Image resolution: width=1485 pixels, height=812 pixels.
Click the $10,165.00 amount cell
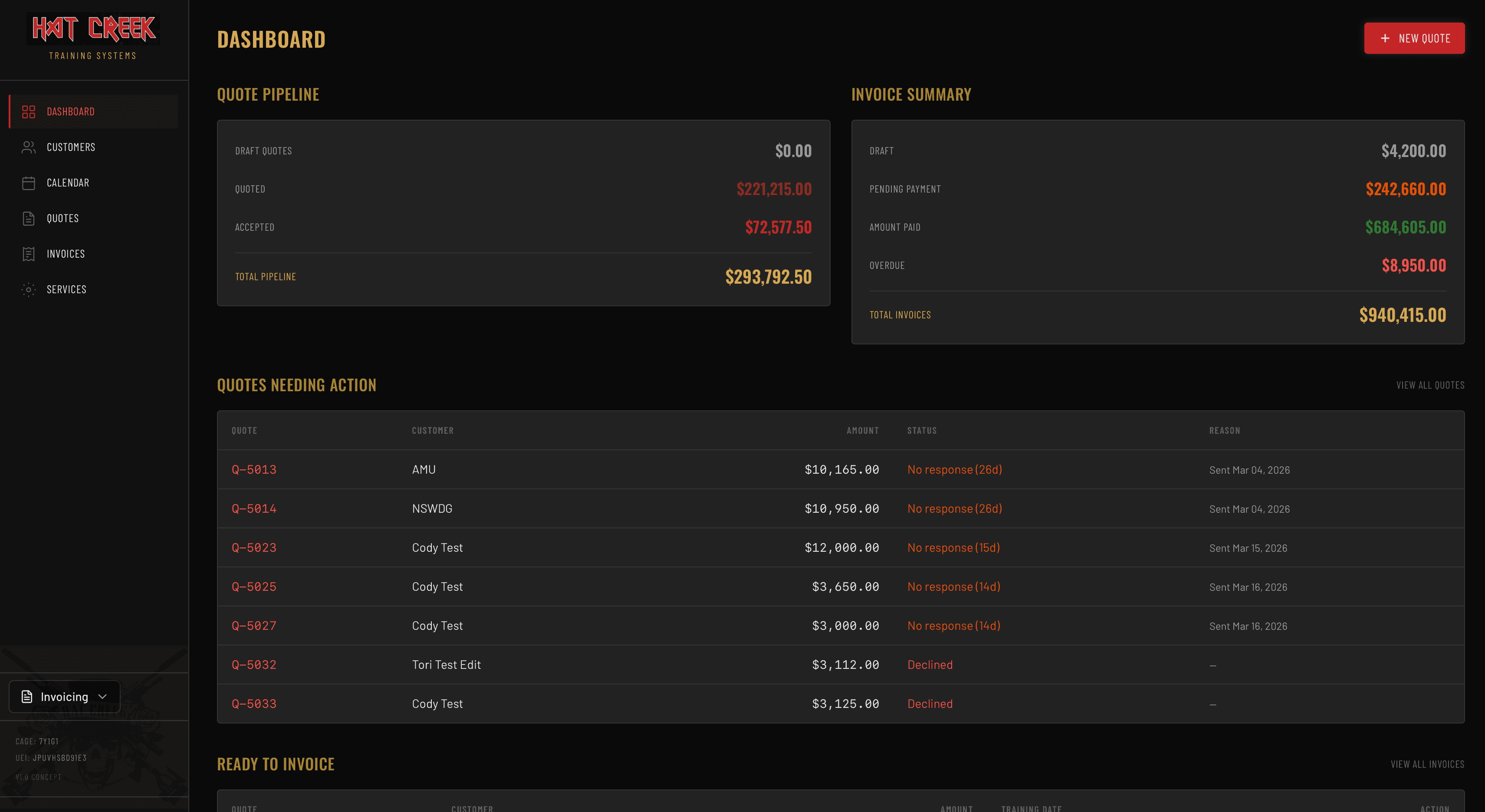841,470
